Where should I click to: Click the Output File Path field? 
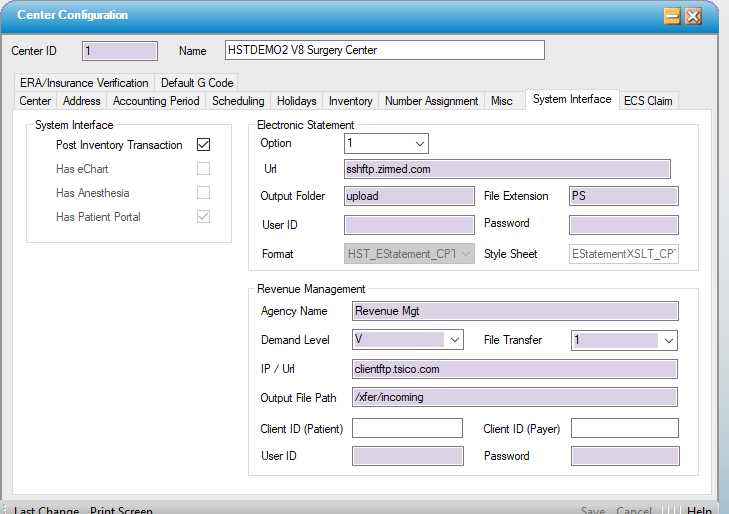click(514, 398)
